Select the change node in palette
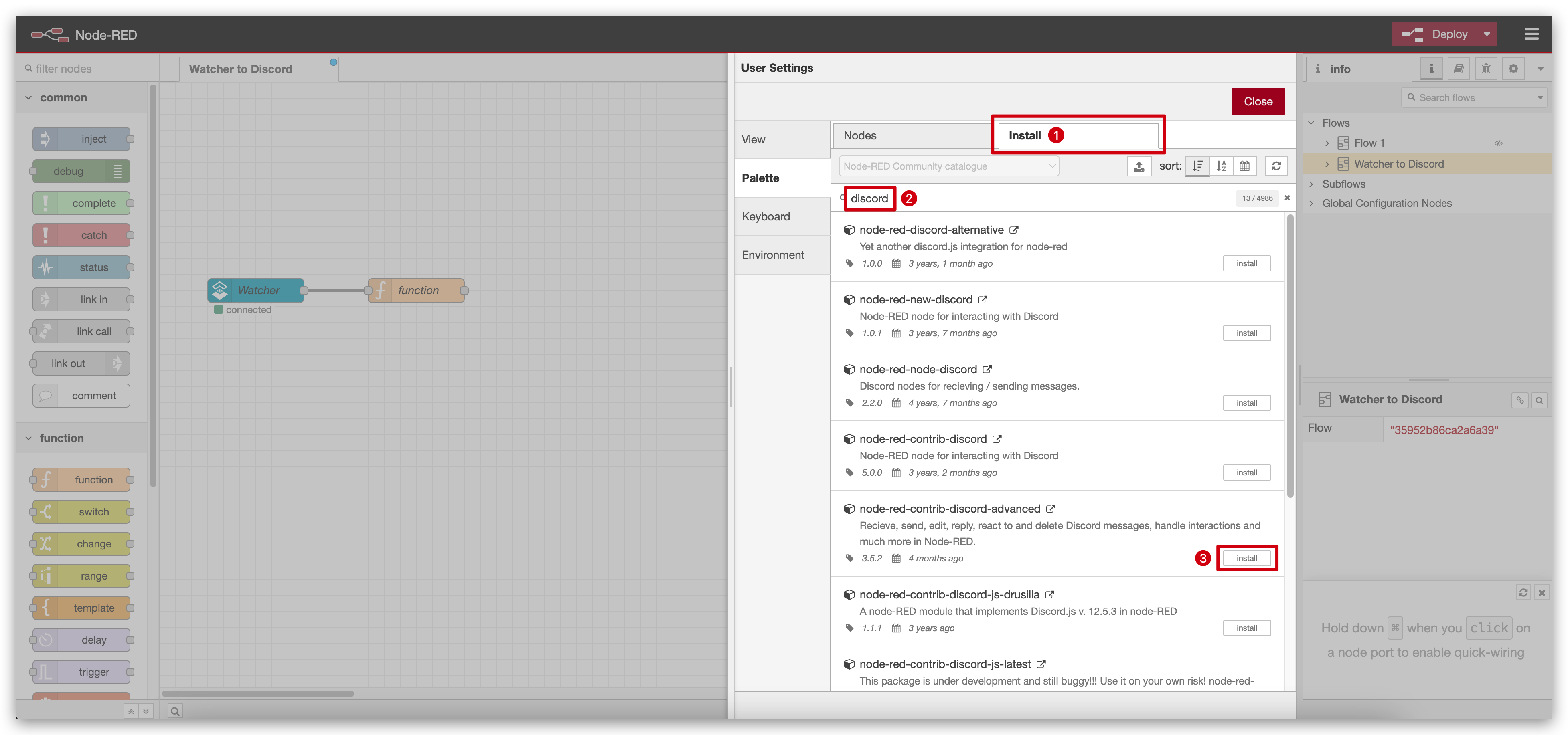 tap(81, 544)
